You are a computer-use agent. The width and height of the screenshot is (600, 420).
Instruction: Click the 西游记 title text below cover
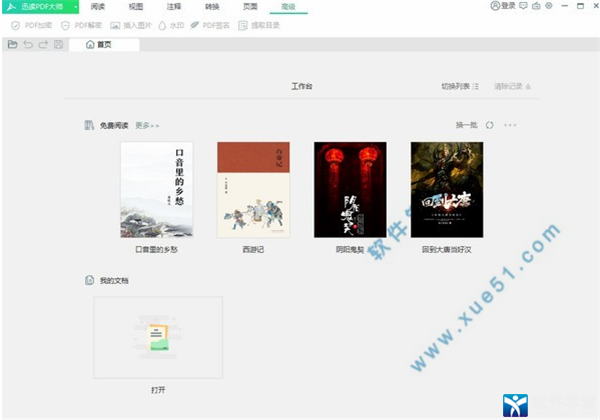[253, 250]
